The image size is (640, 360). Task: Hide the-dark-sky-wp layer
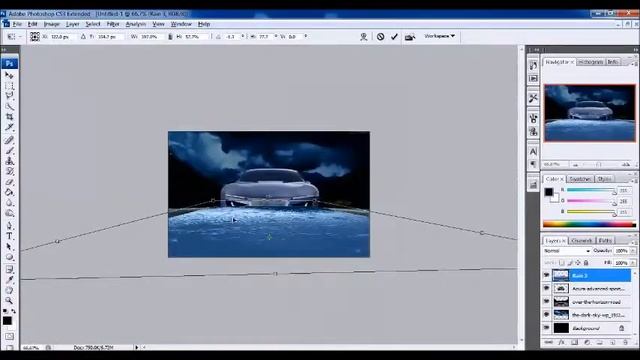546,315
